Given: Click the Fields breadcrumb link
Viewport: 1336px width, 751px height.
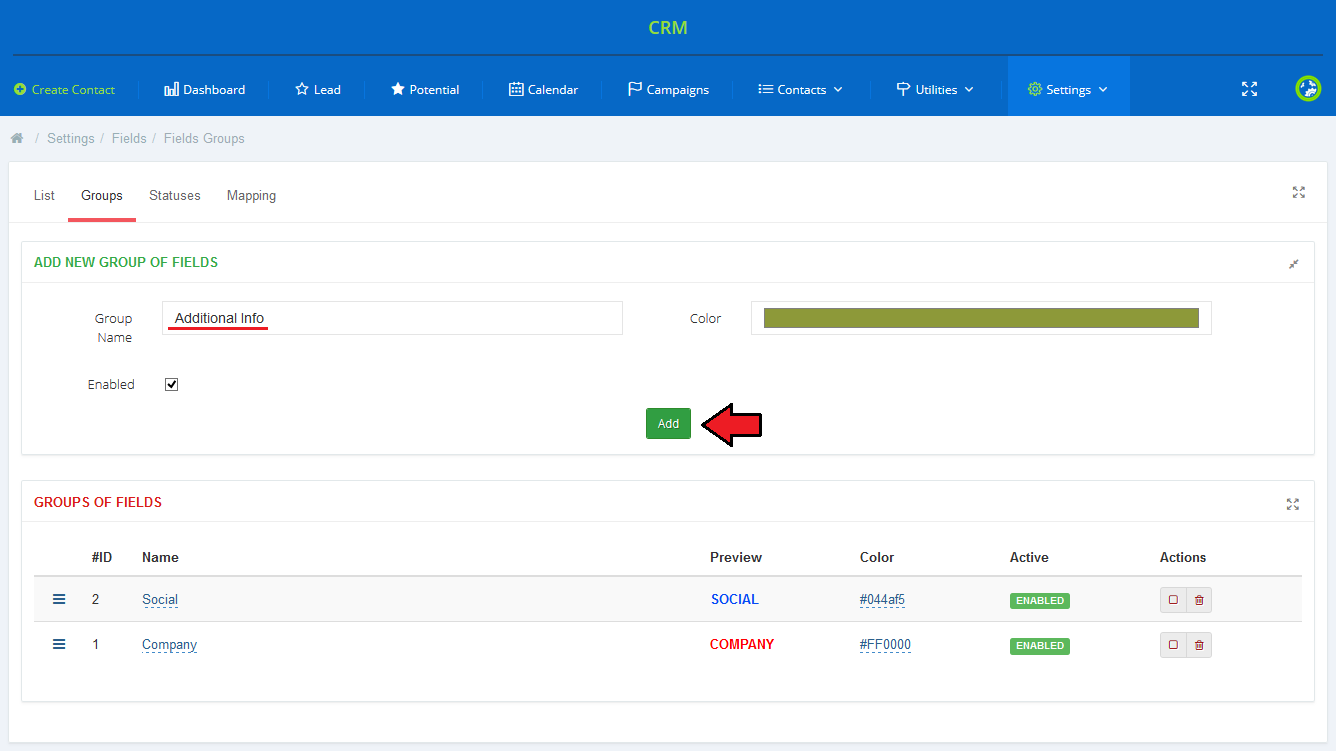Looking at the screenshot, I should point(129,138).
